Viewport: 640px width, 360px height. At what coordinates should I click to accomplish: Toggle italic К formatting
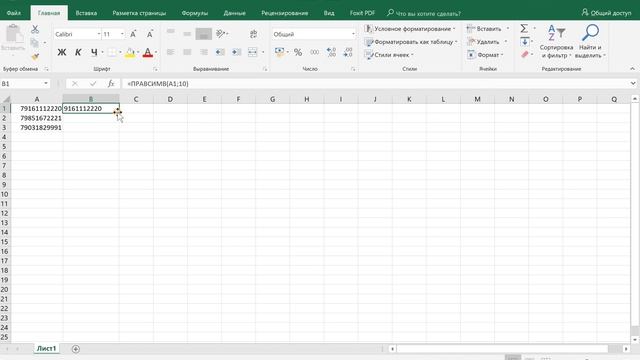pyautogui.click(x=78, y=52)
